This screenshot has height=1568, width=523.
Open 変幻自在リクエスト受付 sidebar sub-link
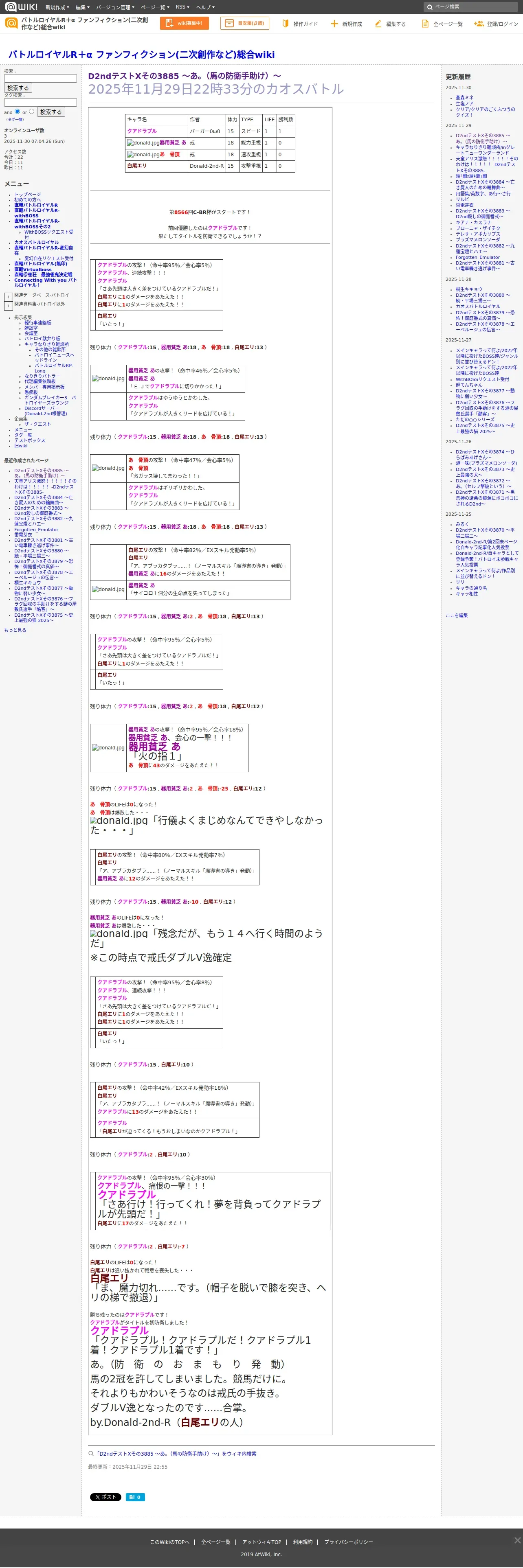(x=49, y=258)
